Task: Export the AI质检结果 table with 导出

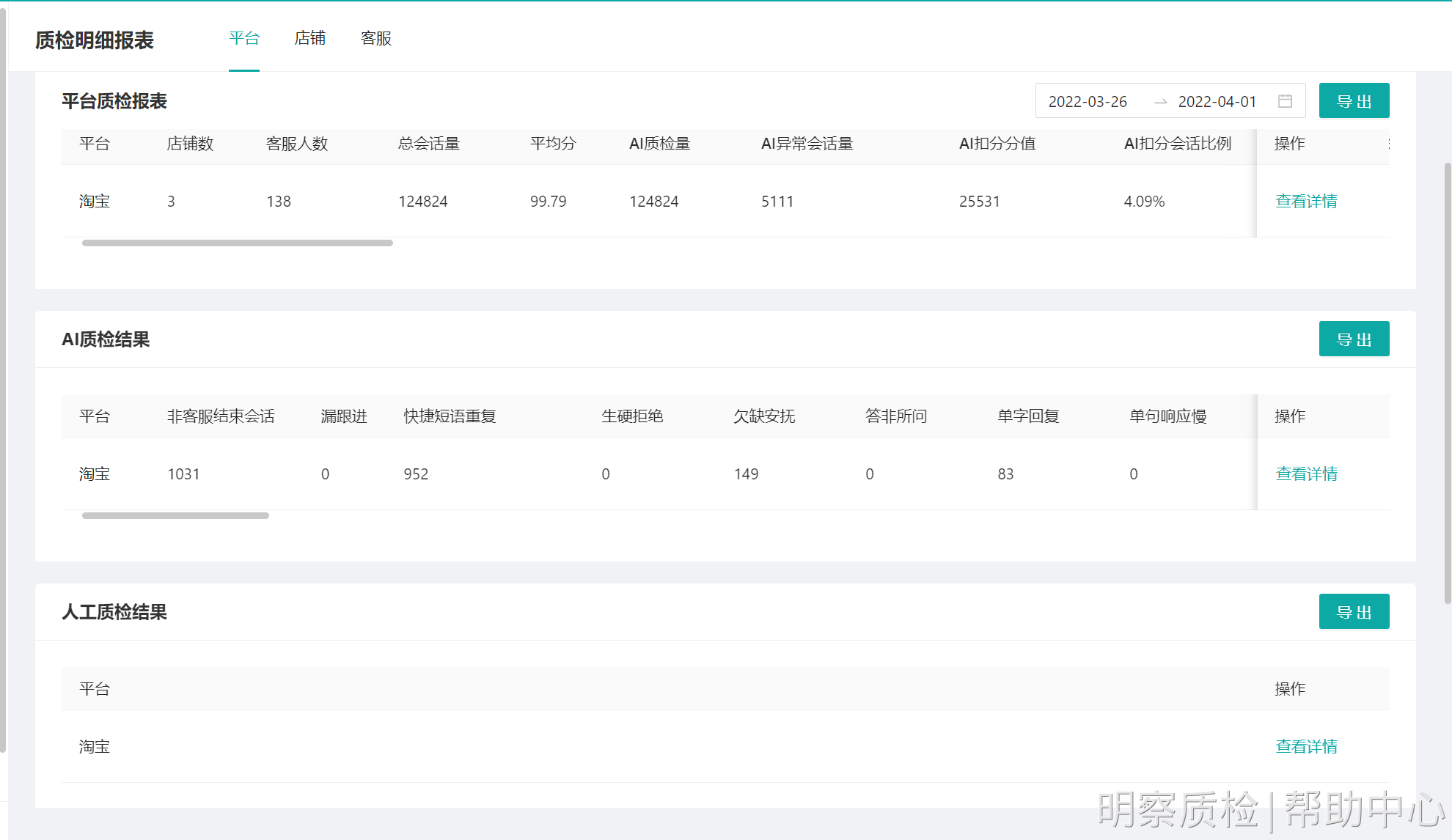Action: tap(1354, 339)
